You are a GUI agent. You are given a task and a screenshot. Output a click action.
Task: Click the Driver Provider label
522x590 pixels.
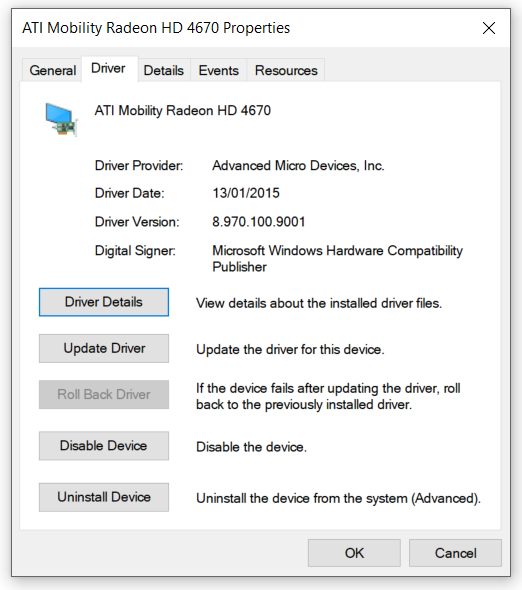pos(139,166)
